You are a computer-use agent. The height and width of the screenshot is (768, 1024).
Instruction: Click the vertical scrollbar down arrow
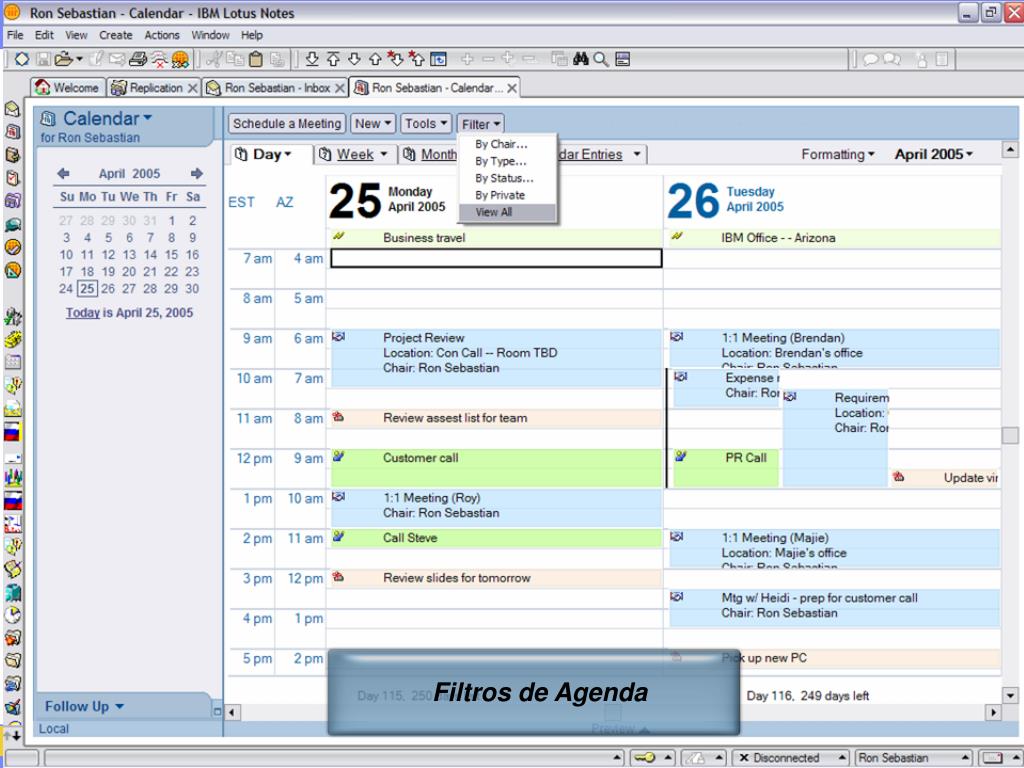point(1010,696)
